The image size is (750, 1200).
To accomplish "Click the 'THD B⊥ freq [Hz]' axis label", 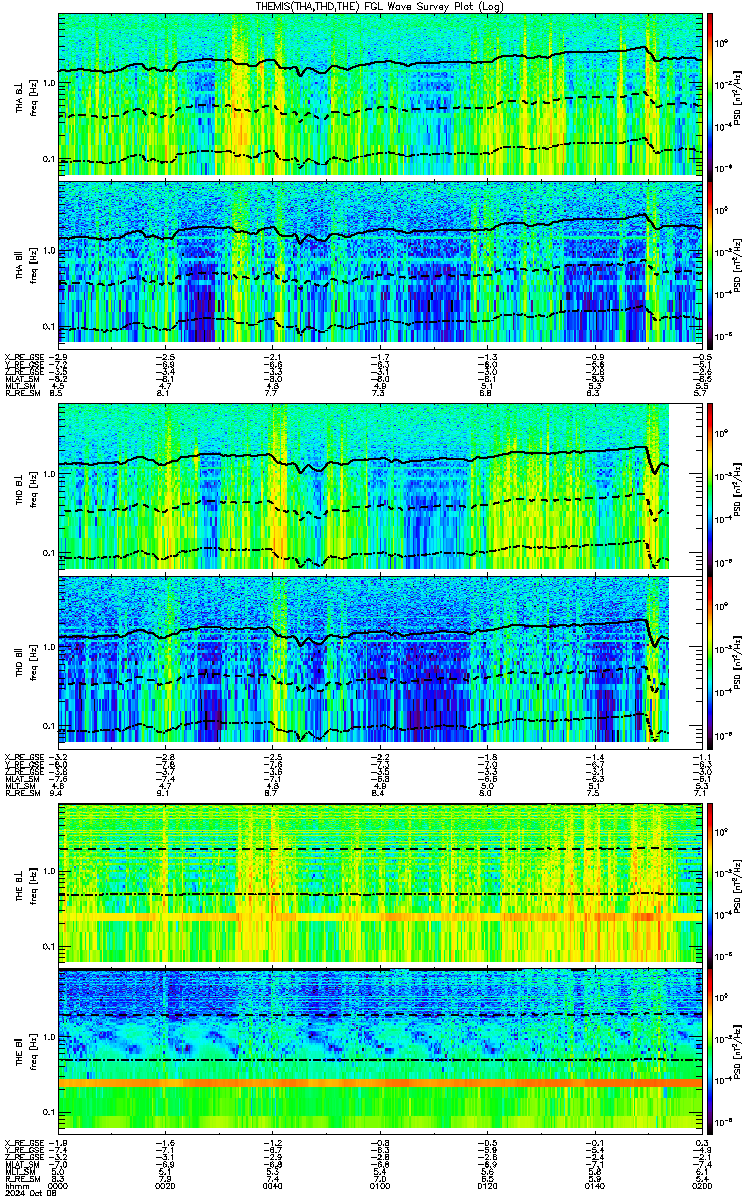I will click(x=26, y=488).
